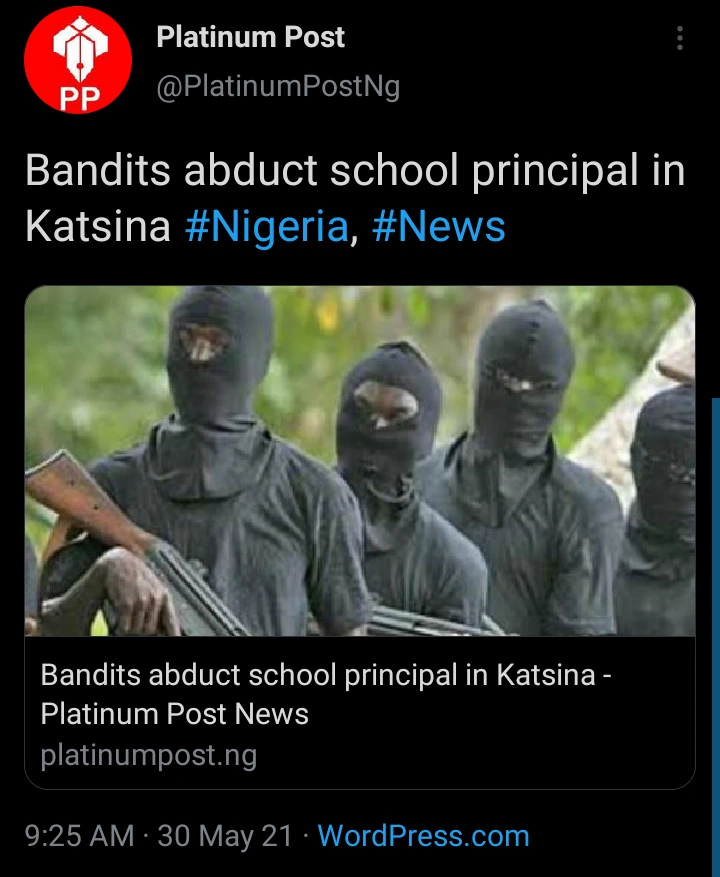Open the Platinum Post display name
This screenshot has width=720, height=877.
point(250,37)
